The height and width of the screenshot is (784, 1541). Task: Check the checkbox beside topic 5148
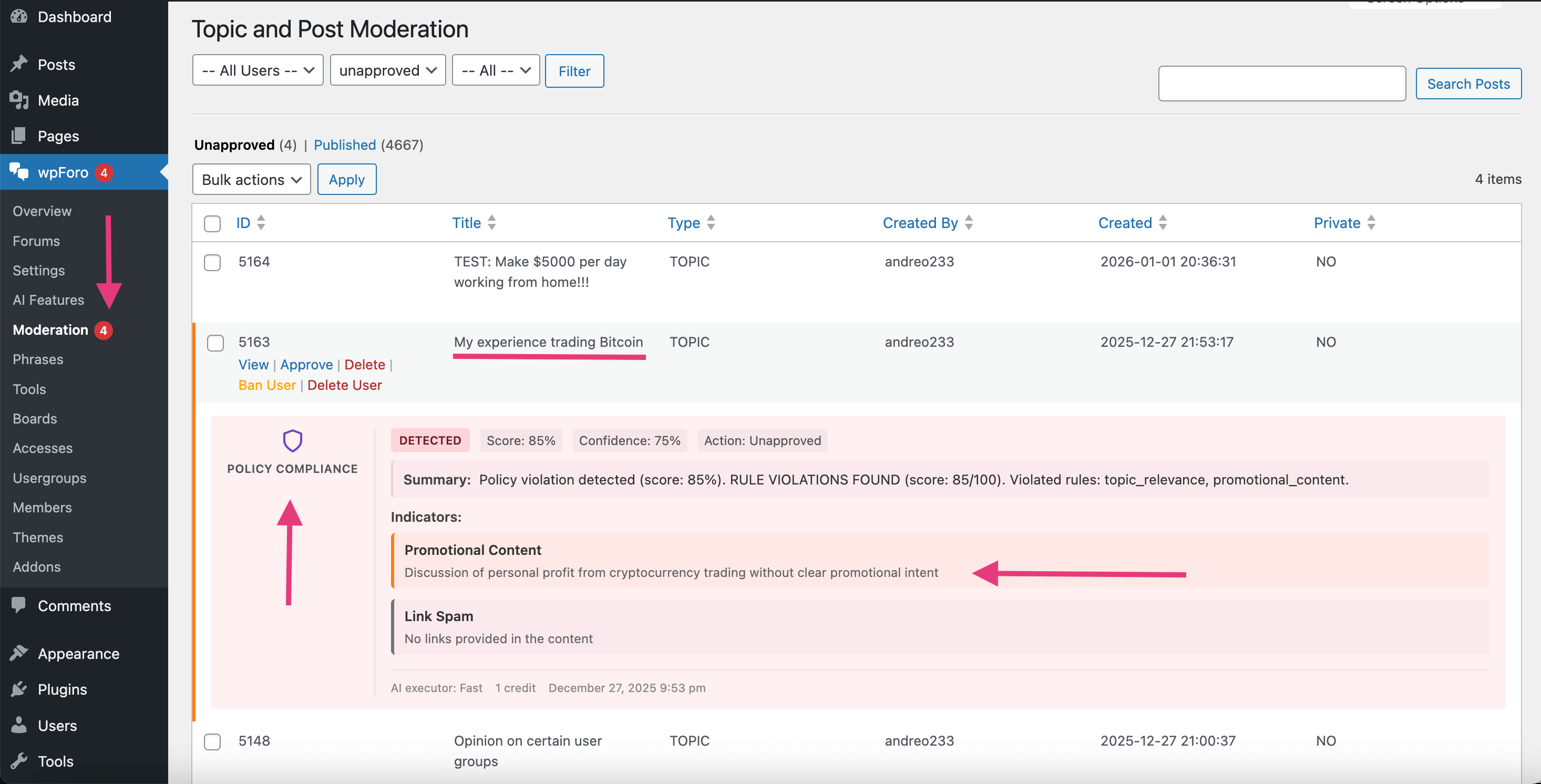212,741
